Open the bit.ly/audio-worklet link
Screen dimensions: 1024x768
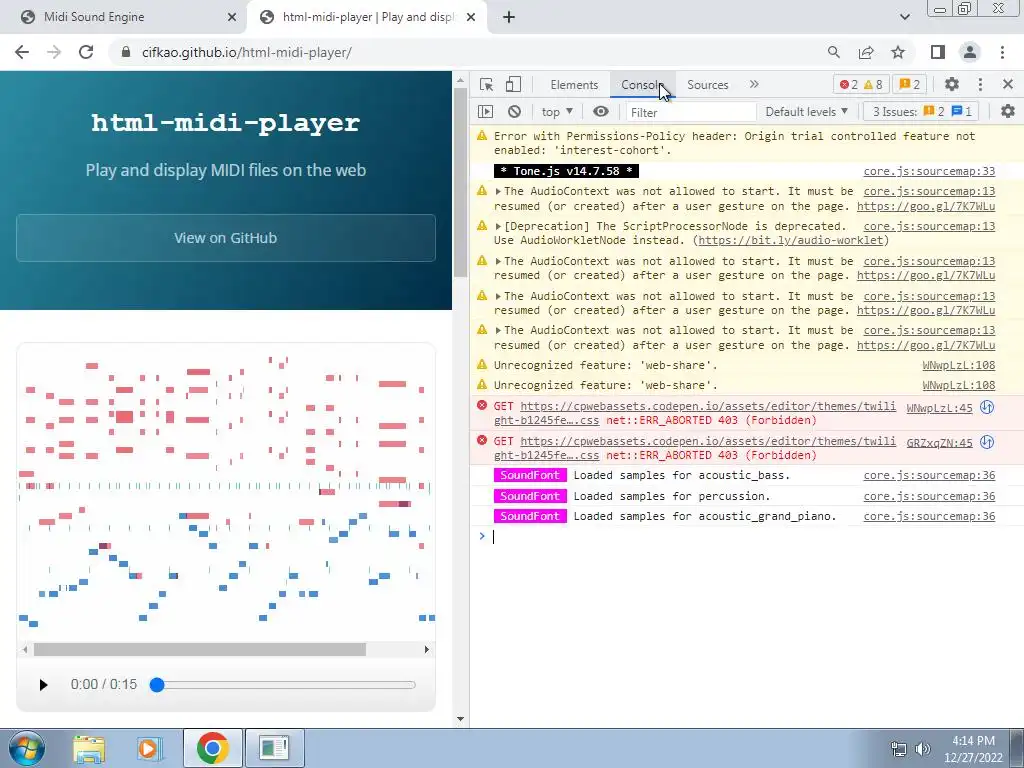click(x=790, y=240)
